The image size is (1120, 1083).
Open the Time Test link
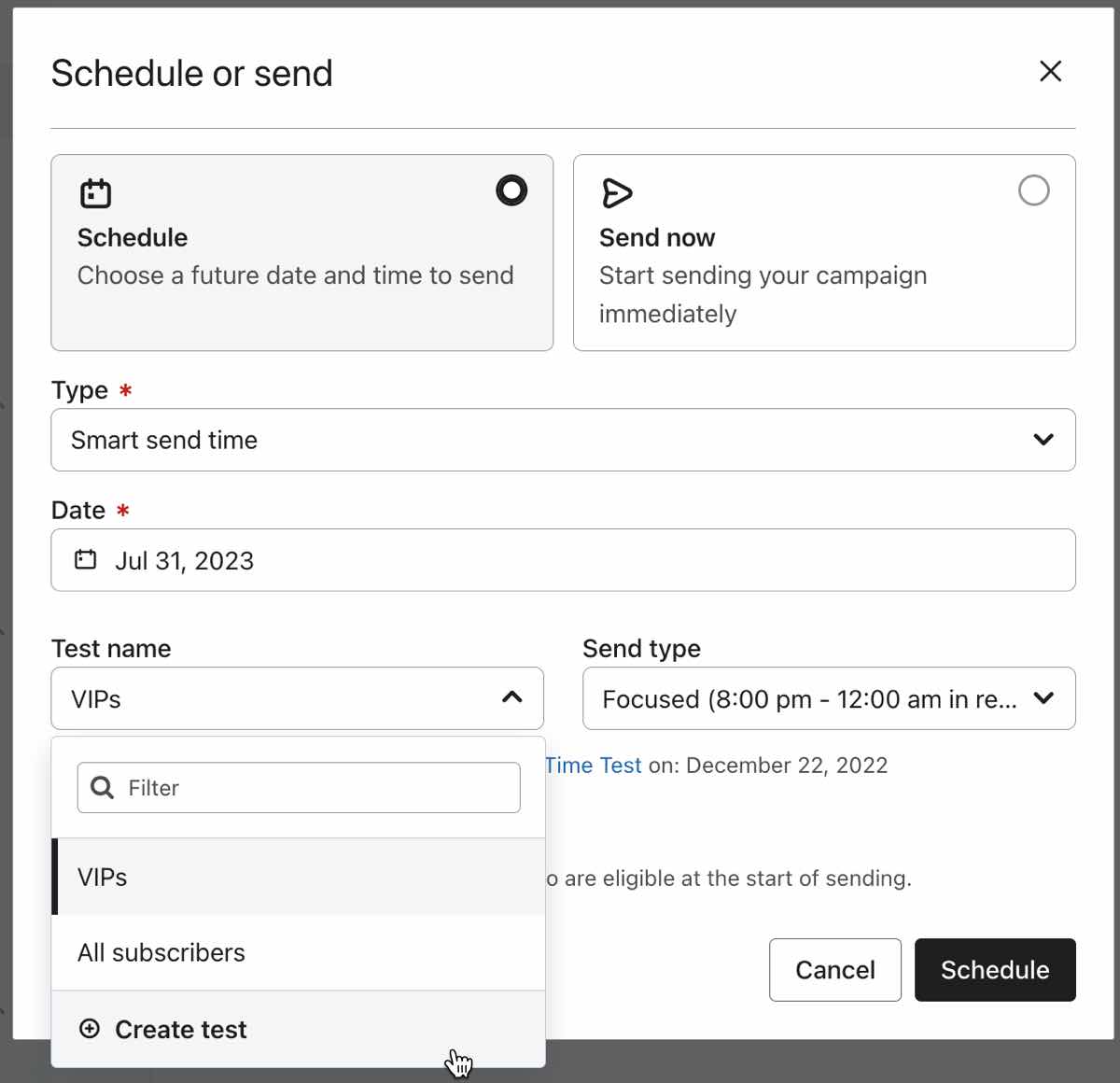point(594,765)
